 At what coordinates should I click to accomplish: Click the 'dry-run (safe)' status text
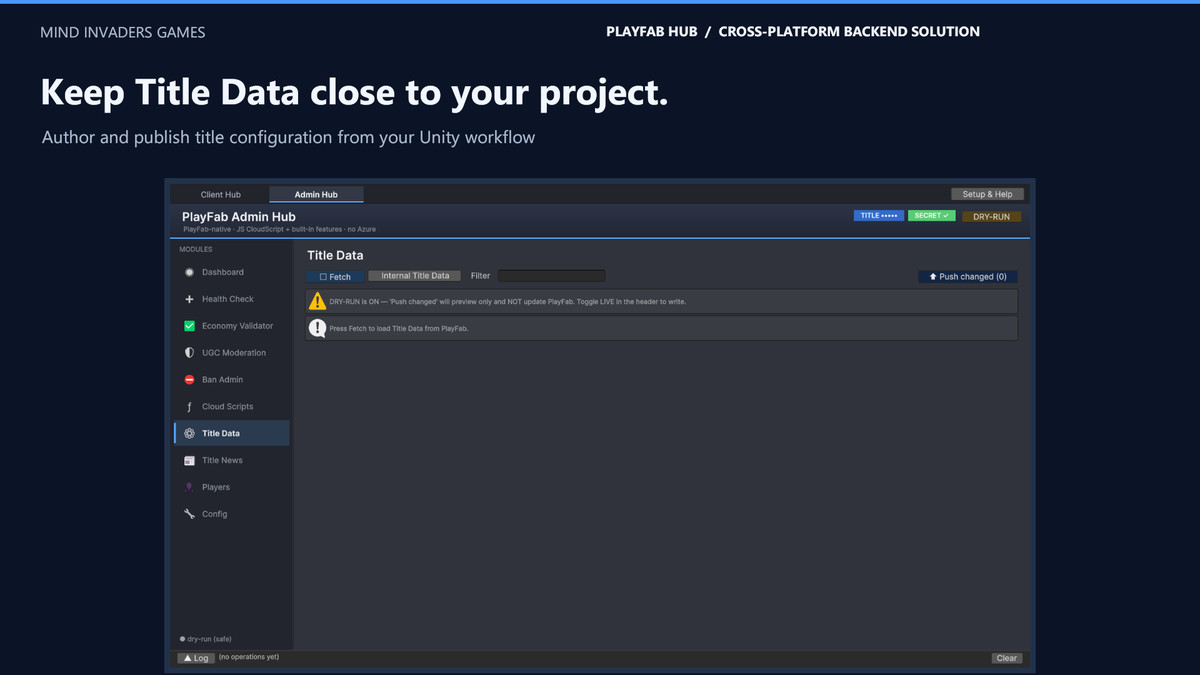[209, 639]
